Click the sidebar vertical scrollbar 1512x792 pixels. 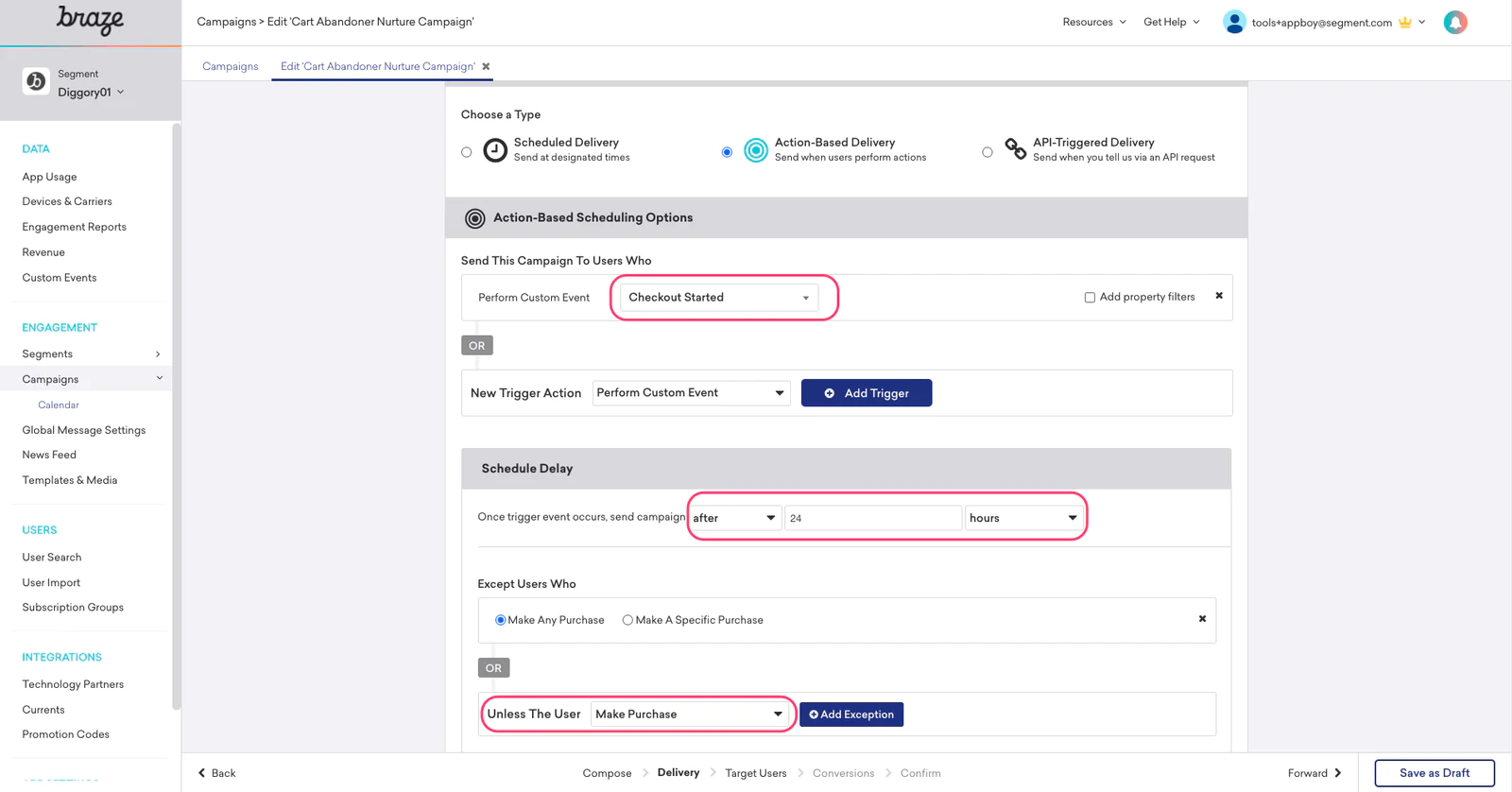coord(176,416)
